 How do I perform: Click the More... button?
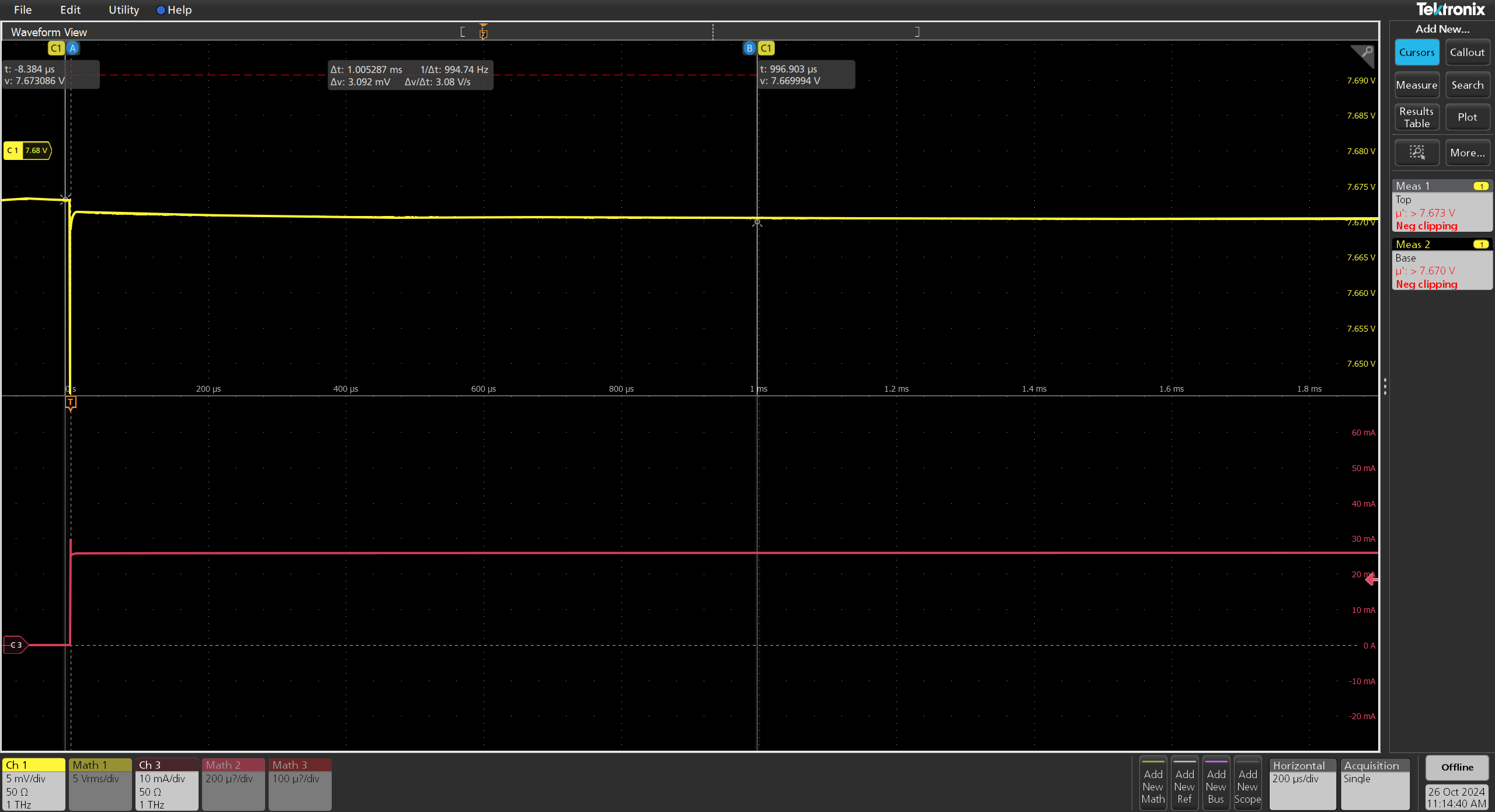(x=1467, y=153)
